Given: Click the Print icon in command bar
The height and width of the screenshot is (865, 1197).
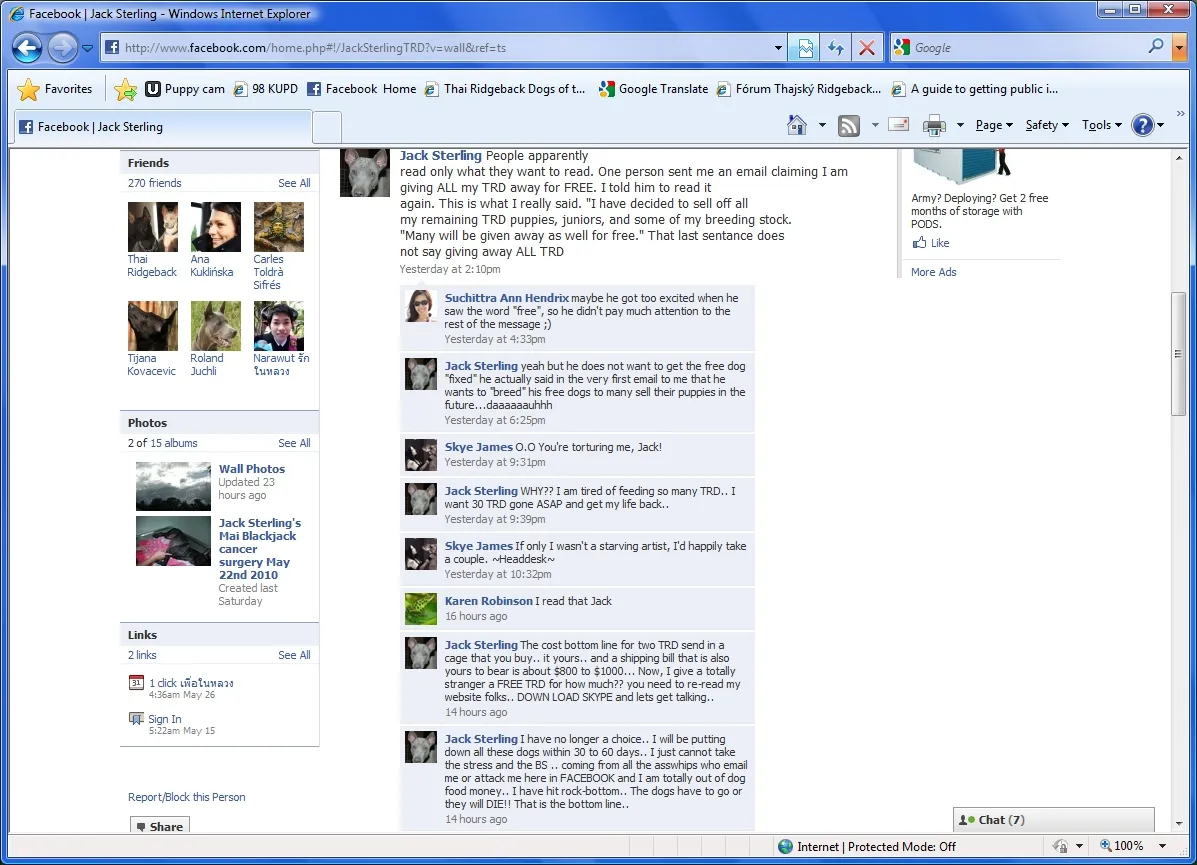Looking at the screenshot, I should click(x=934, y=125).
